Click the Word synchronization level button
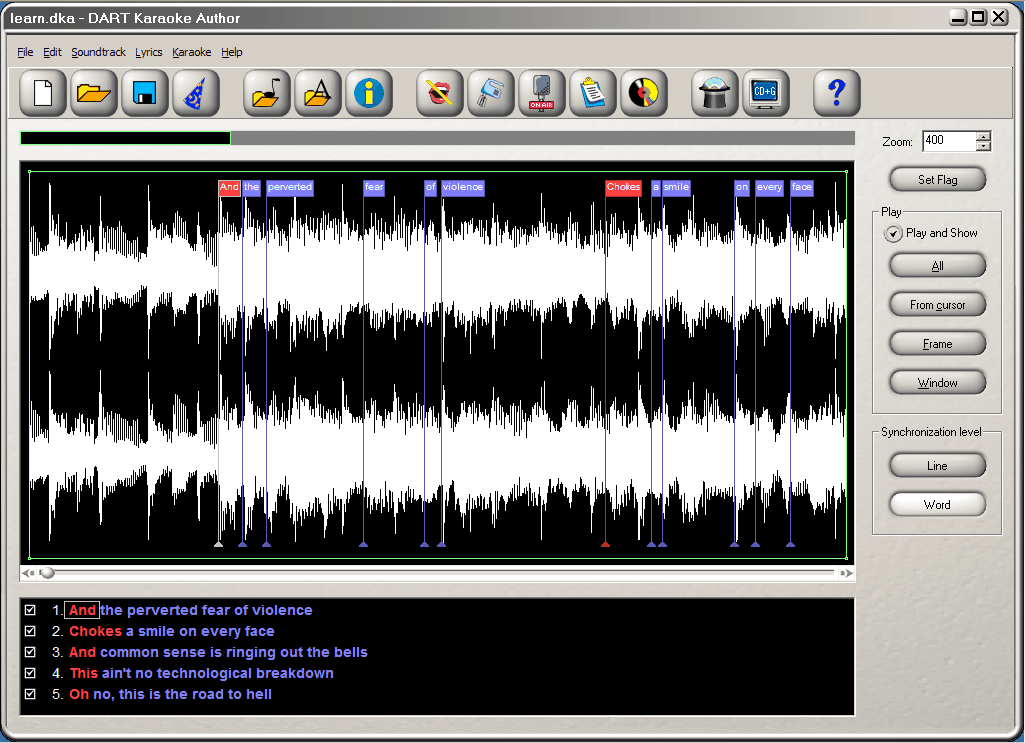1025x743 pixels. click(937, 504)
